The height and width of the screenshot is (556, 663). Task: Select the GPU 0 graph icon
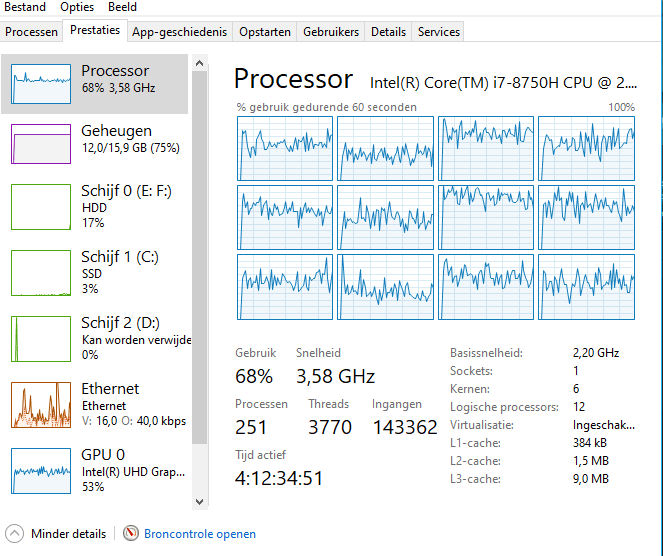pyautogui.click(x=41, y=469)
